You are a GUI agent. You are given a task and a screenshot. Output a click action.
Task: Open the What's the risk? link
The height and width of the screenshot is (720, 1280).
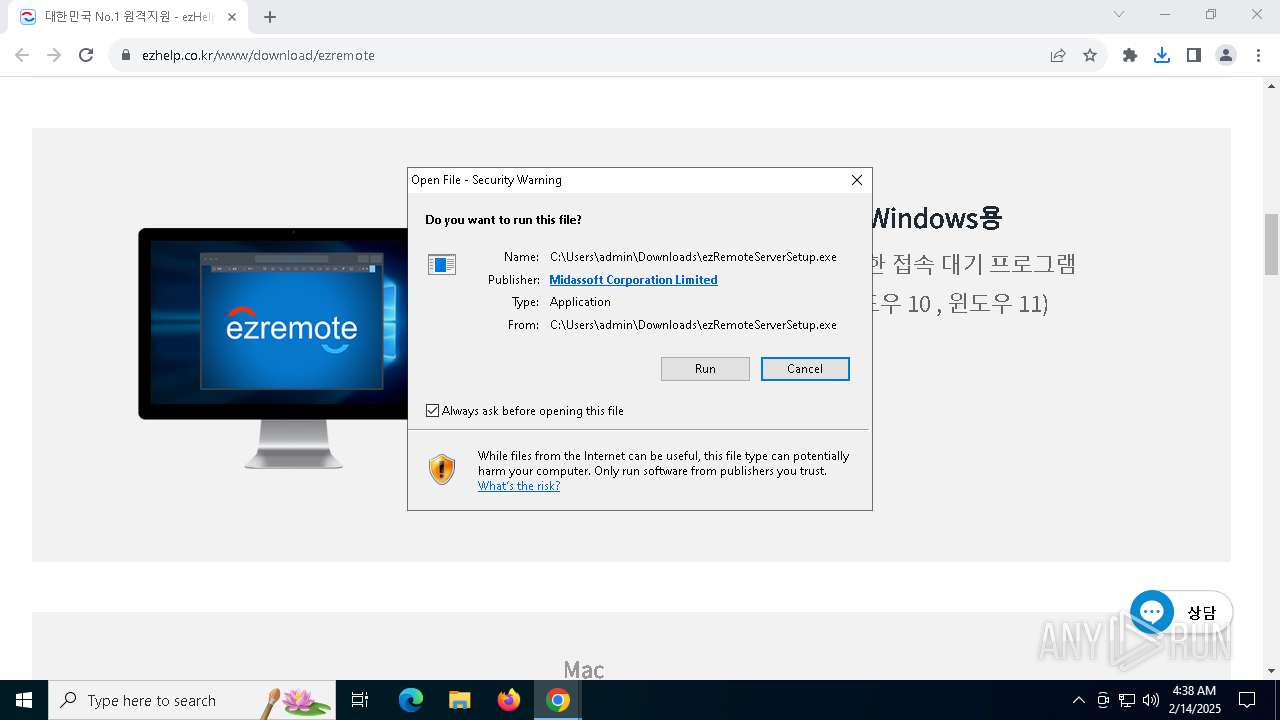point(519,486)
